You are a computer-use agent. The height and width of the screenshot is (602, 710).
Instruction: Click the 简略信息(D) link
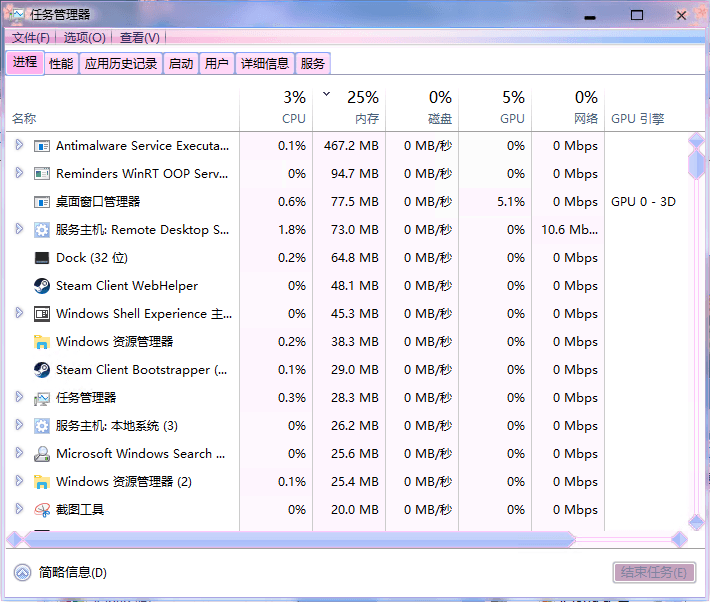click(x=72, y=573)
